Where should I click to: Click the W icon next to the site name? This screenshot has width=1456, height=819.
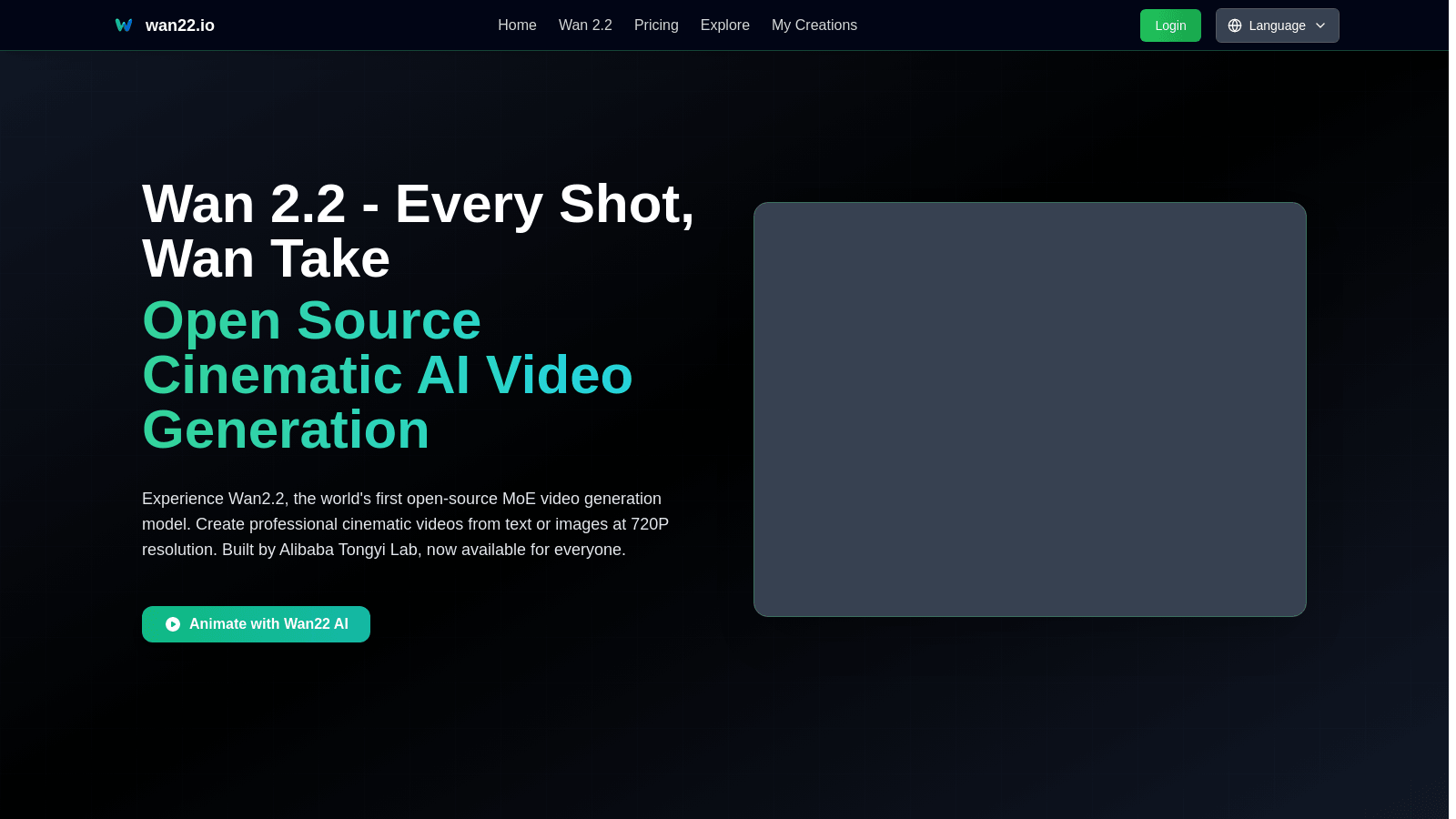coord(124,25)
